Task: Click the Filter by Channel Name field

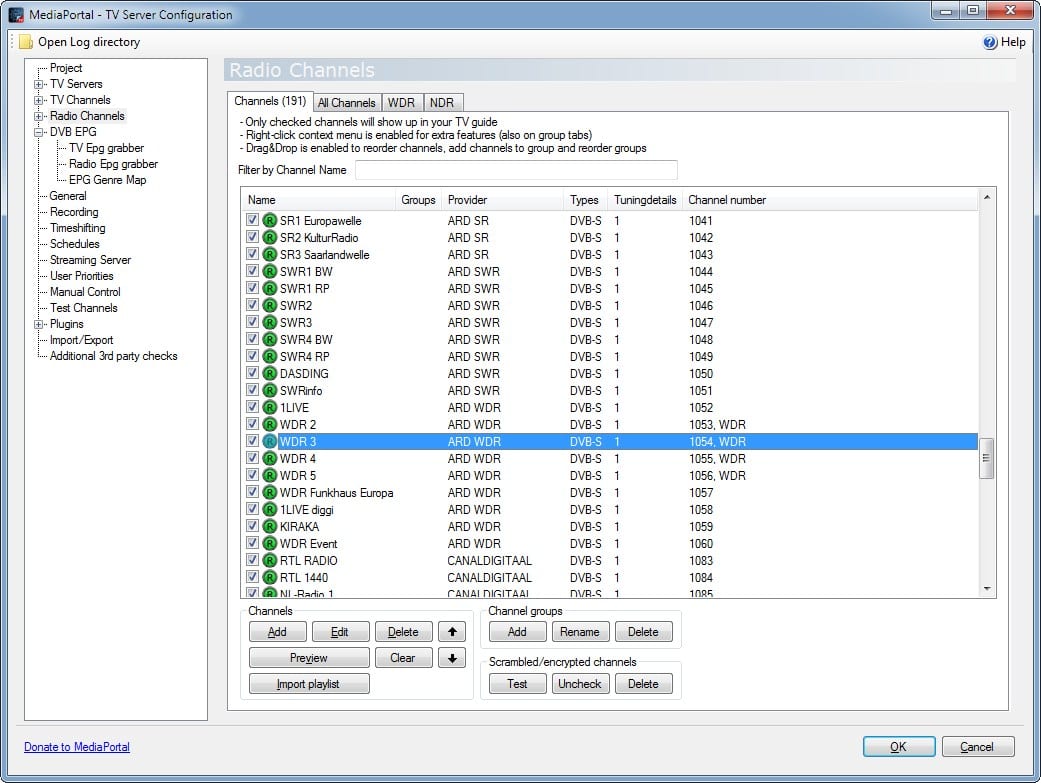Action: click(516, 170)
